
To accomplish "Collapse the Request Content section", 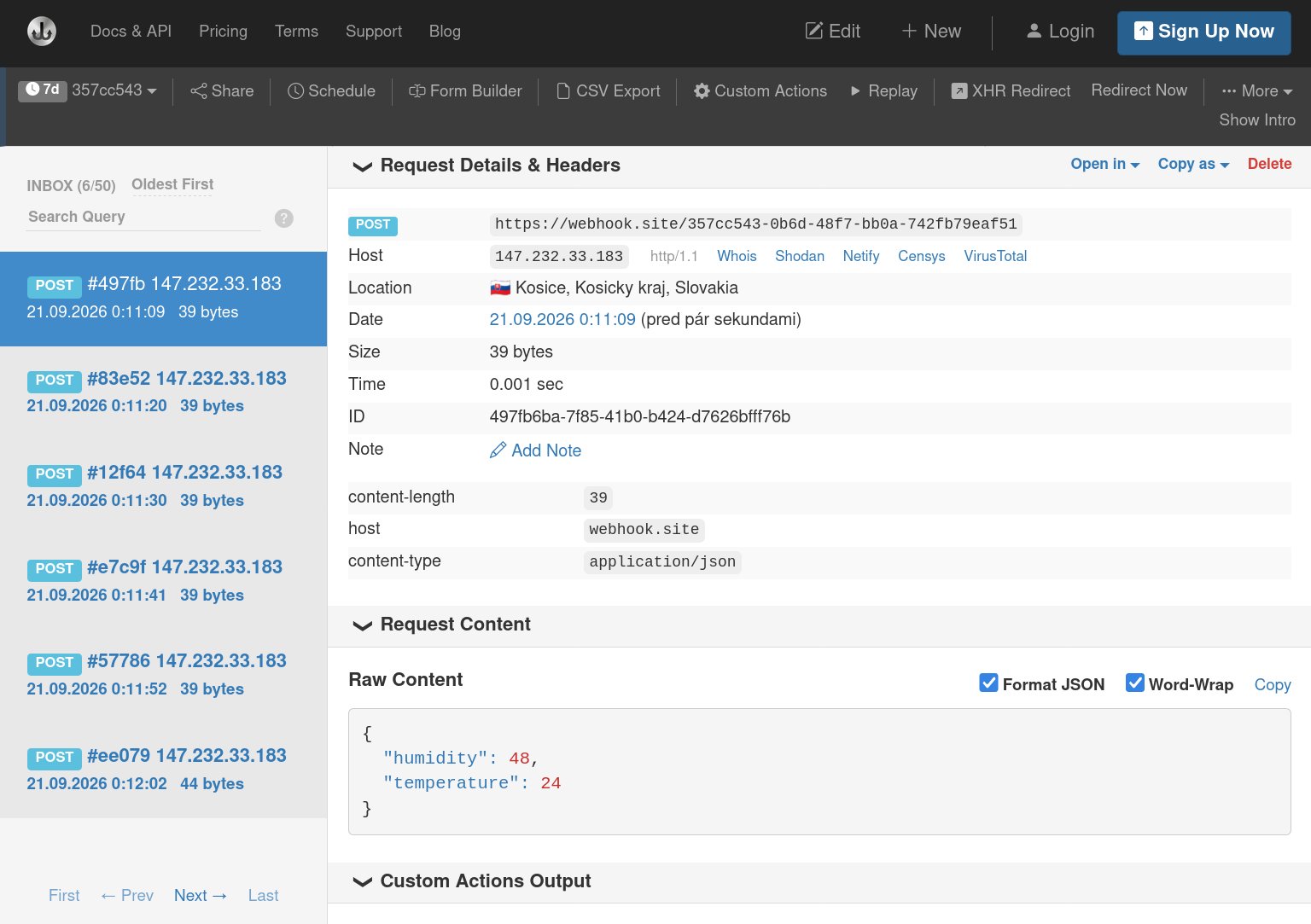I will 362,625.
